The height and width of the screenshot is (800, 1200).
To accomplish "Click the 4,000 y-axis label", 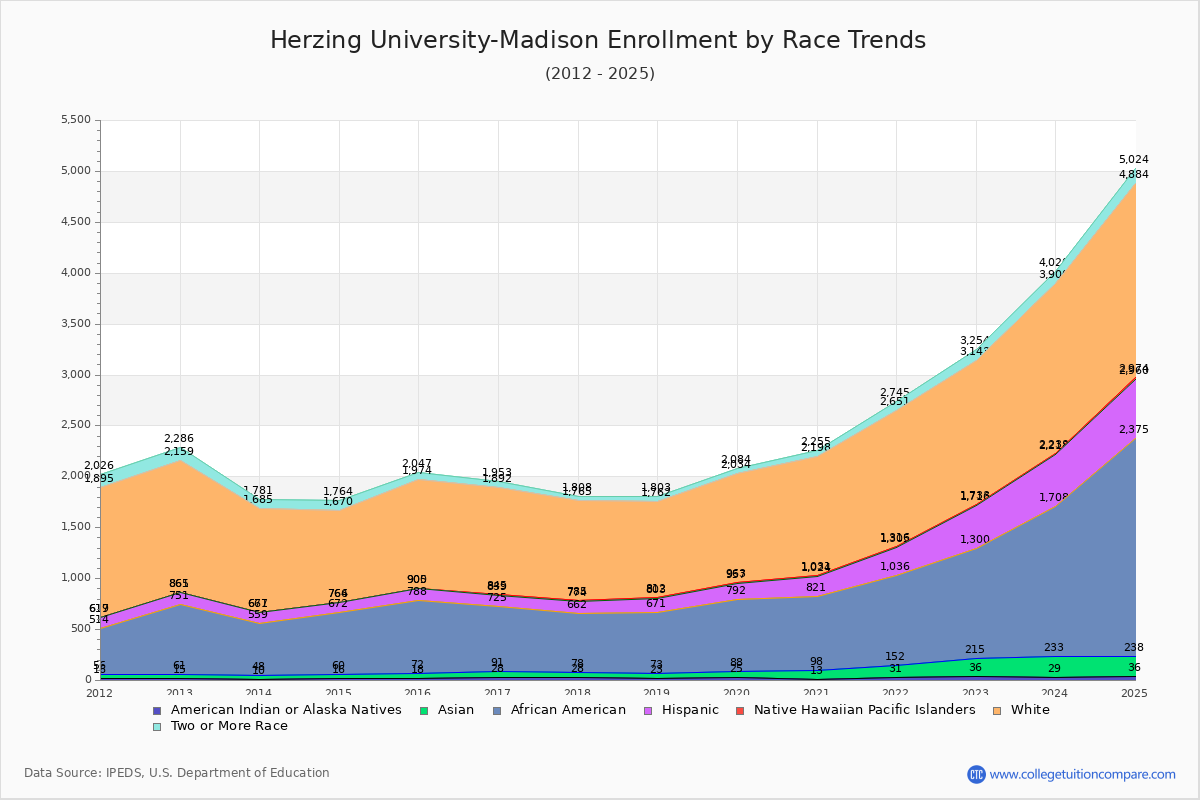I will pyautogui.click(x=76, y=273).
